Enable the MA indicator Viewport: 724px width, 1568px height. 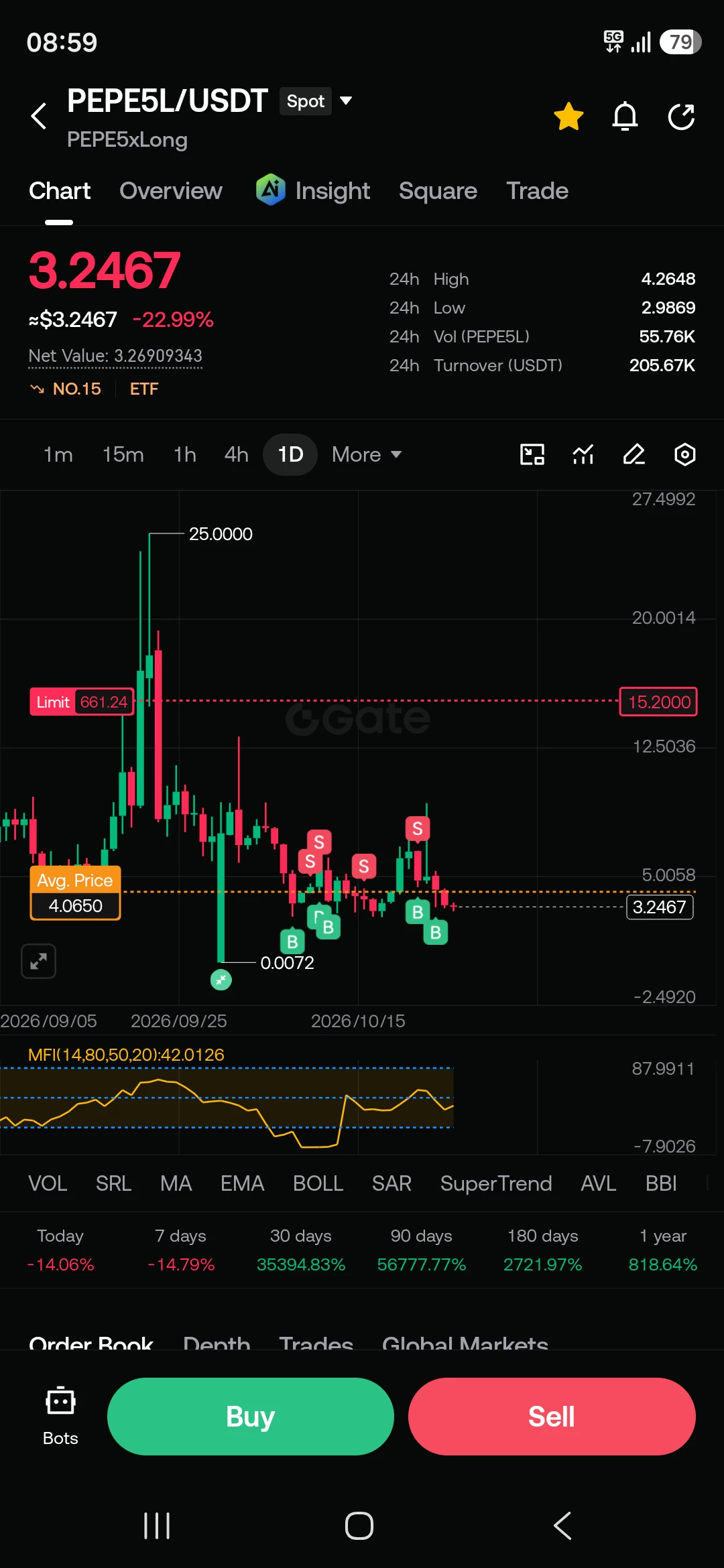176,1183
